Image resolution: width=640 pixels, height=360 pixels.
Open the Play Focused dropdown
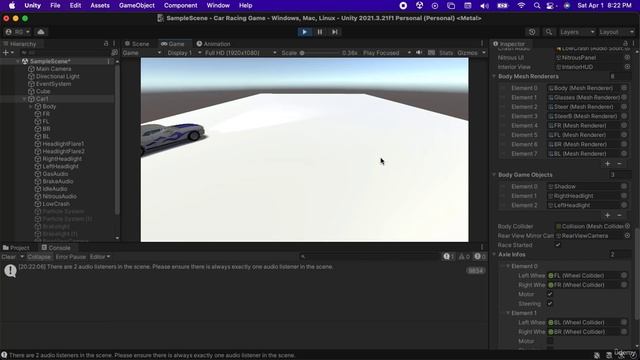387,53
